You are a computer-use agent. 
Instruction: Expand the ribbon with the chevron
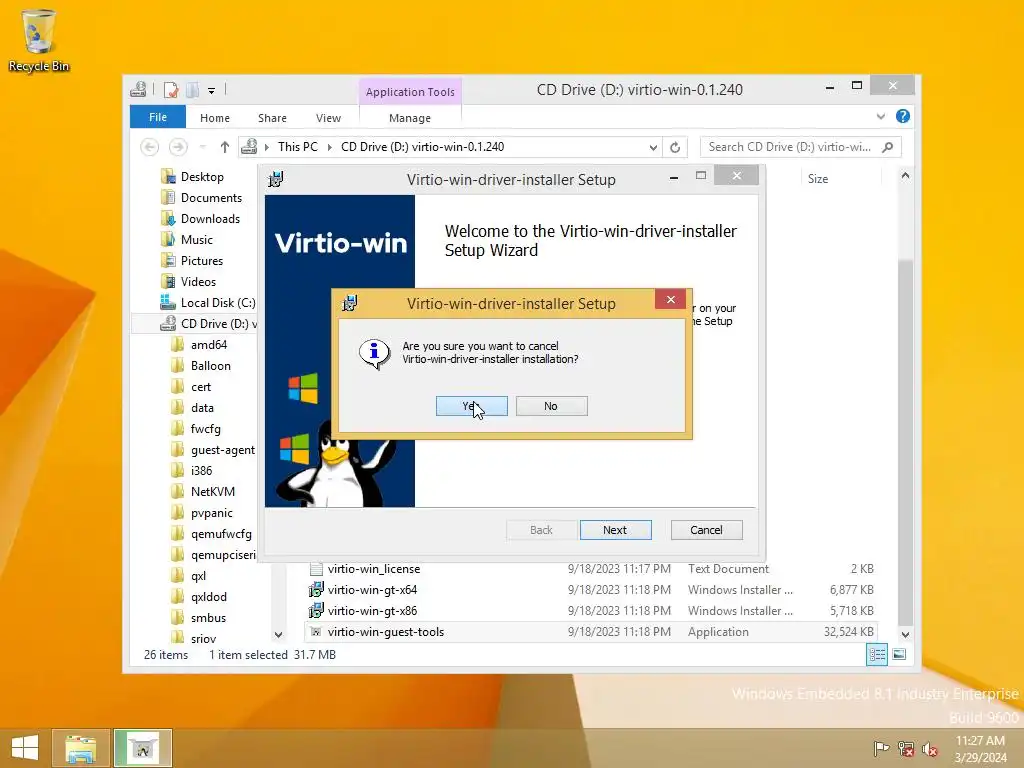(x=880, y=117)
